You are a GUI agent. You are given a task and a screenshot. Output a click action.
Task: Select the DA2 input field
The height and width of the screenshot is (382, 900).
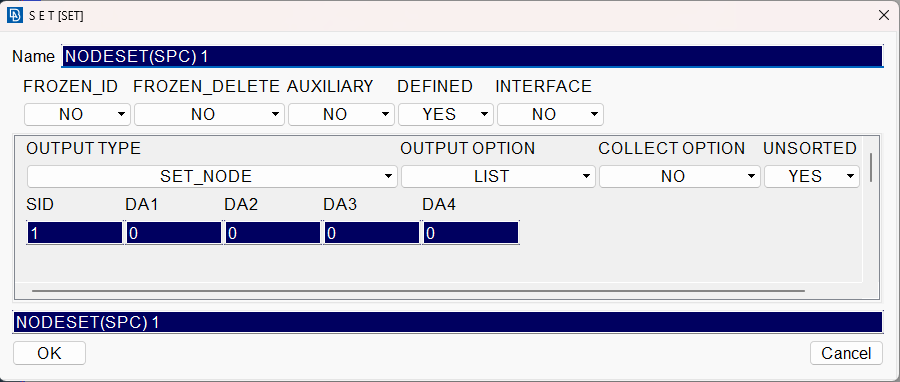point(273,233)
